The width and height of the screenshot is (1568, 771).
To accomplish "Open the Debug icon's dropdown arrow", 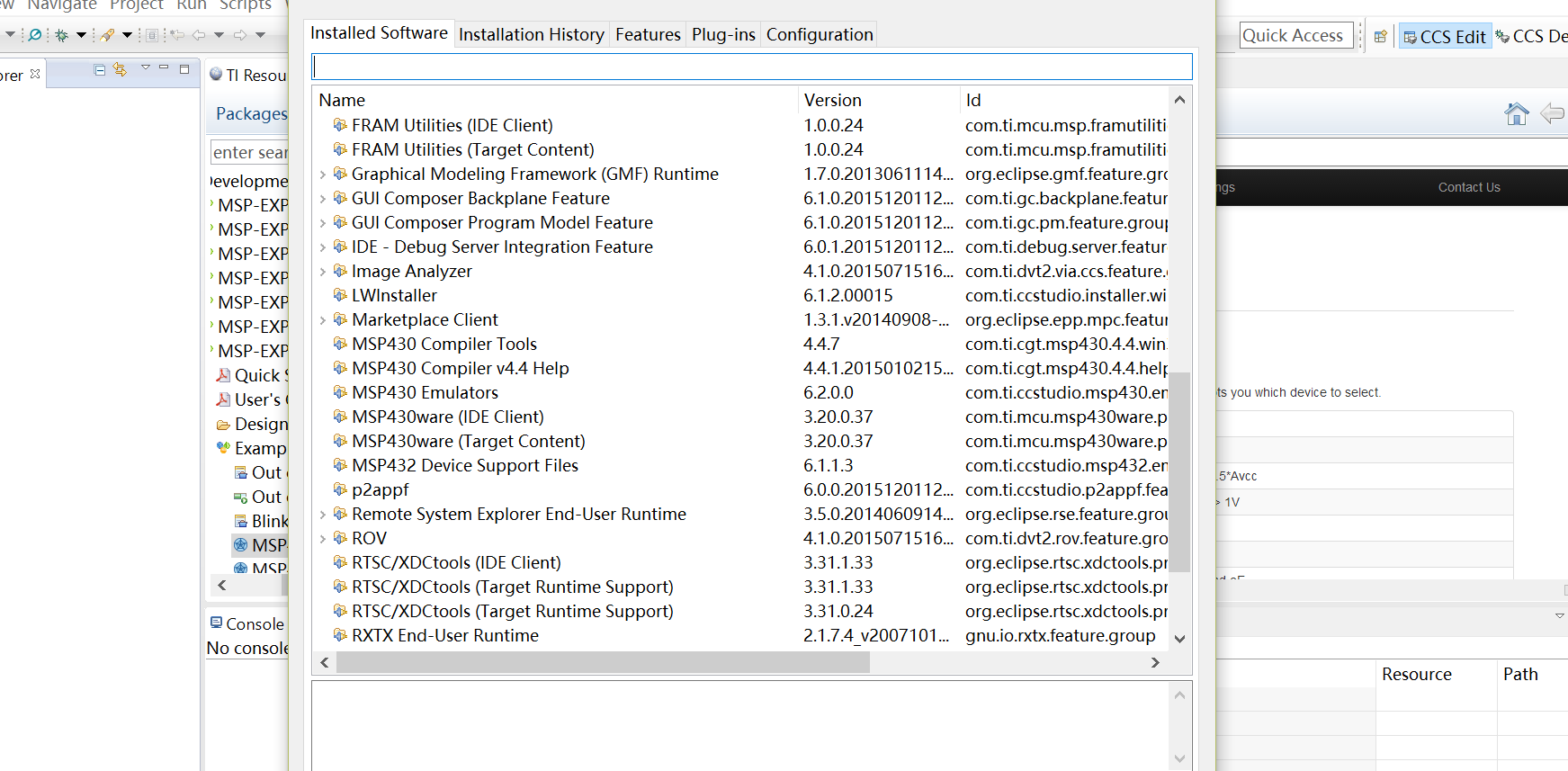I will pyautogui.click(x=81, y=35).
